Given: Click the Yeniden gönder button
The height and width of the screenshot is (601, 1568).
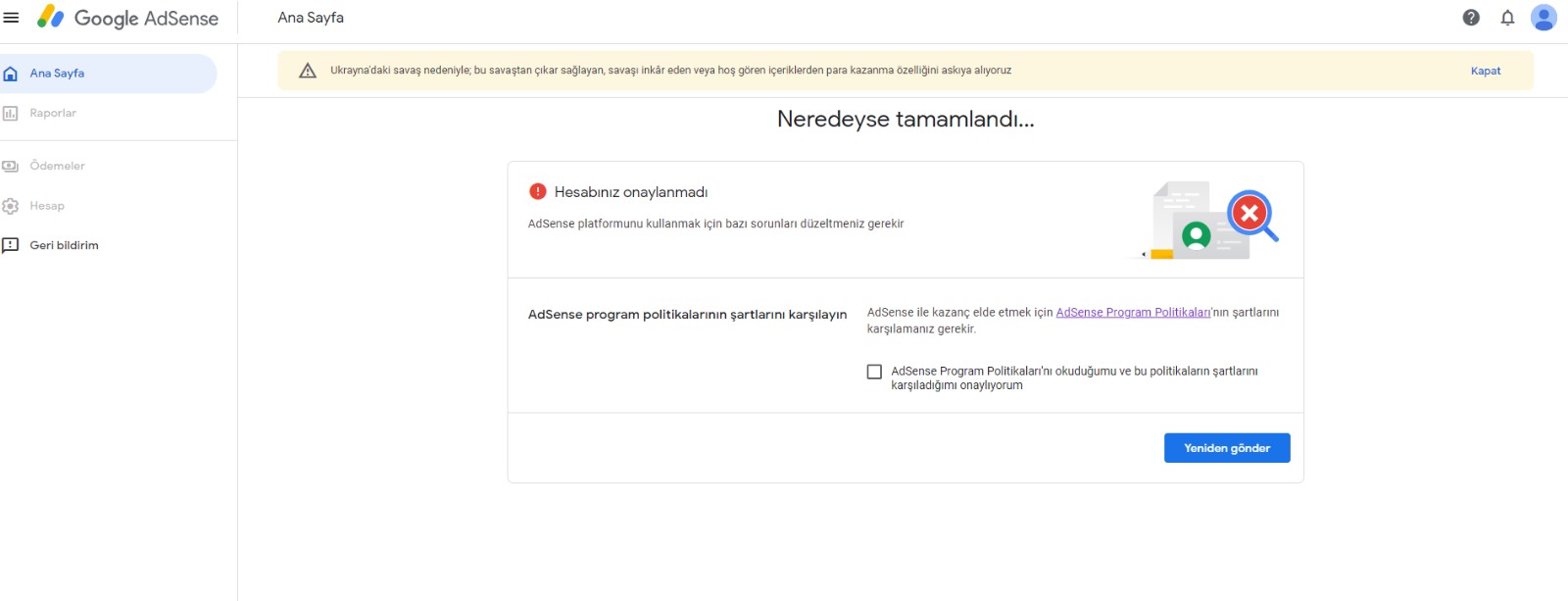Looking at the screenshot, I should tap(1227, 448).
